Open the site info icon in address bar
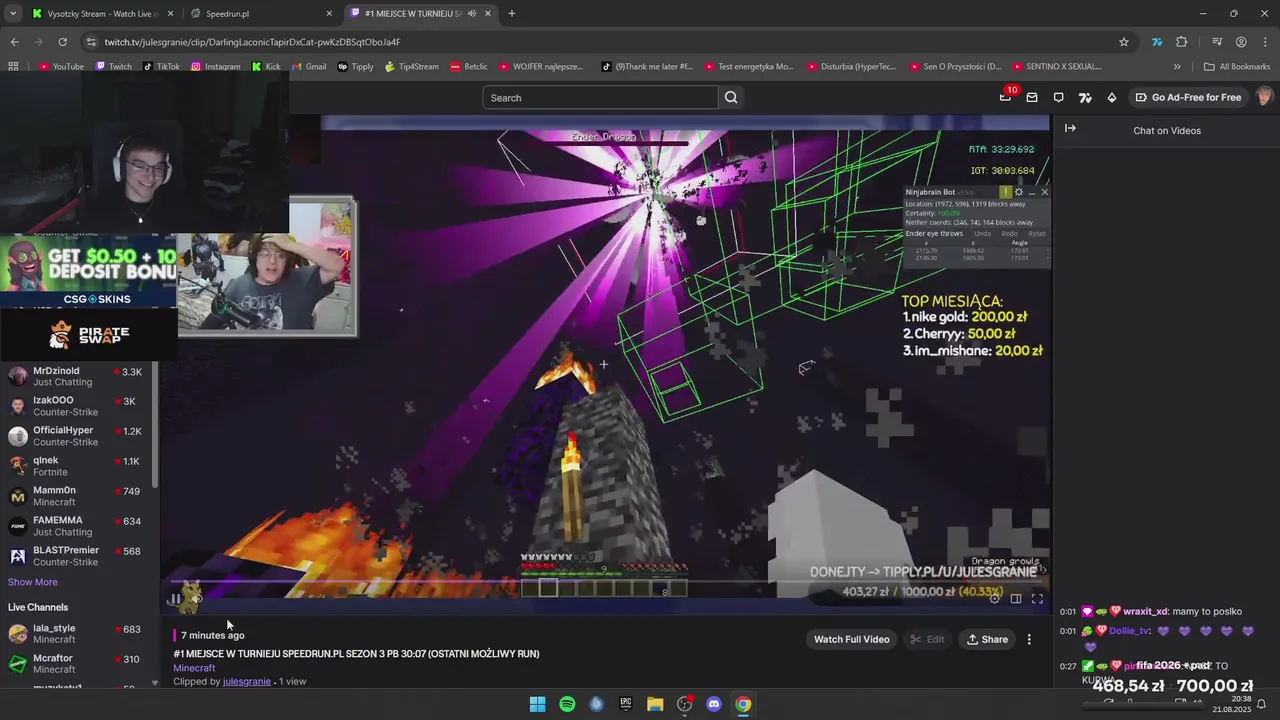The height and width of the screenshot is (720, 1280). point(91,42)
